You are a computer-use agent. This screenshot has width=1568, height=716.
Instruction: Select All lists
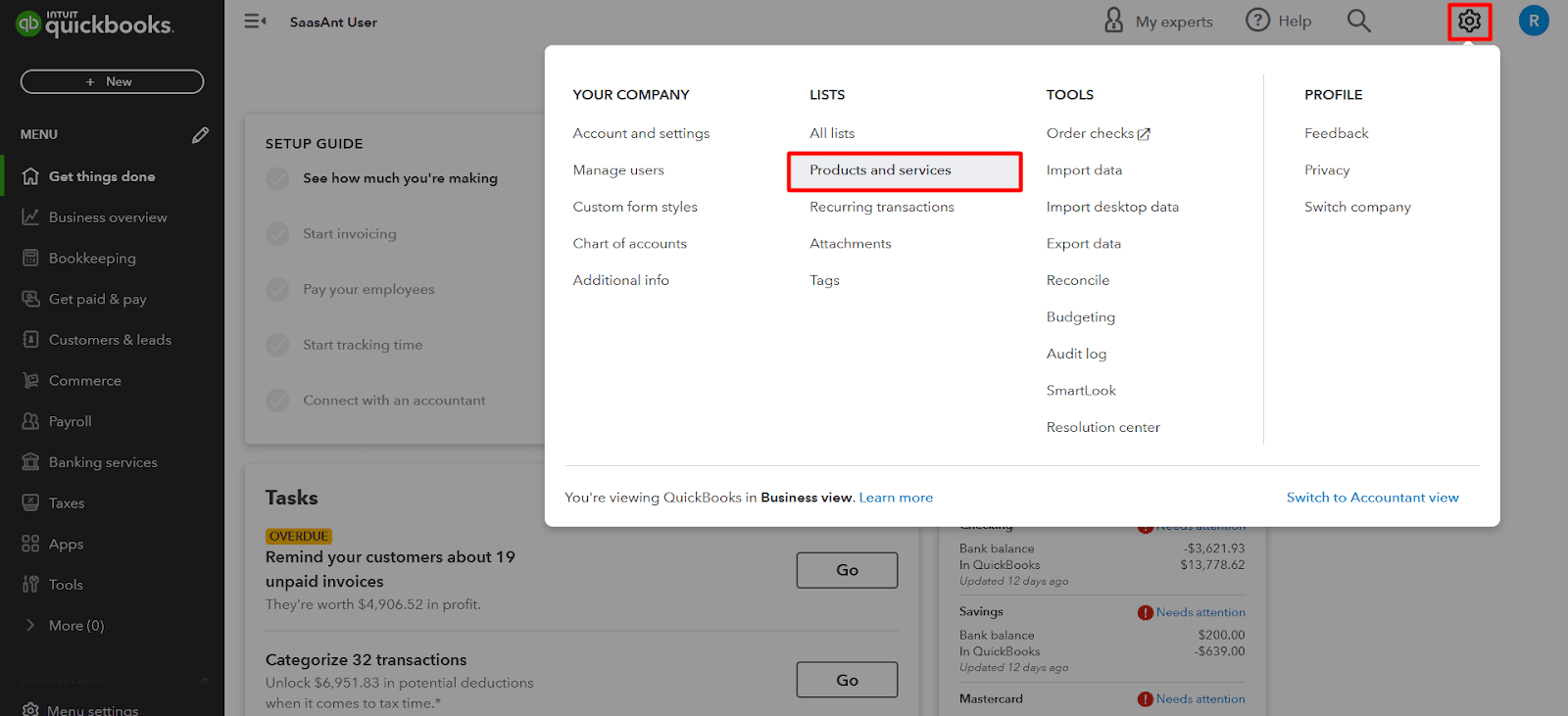tap(832, 133)
